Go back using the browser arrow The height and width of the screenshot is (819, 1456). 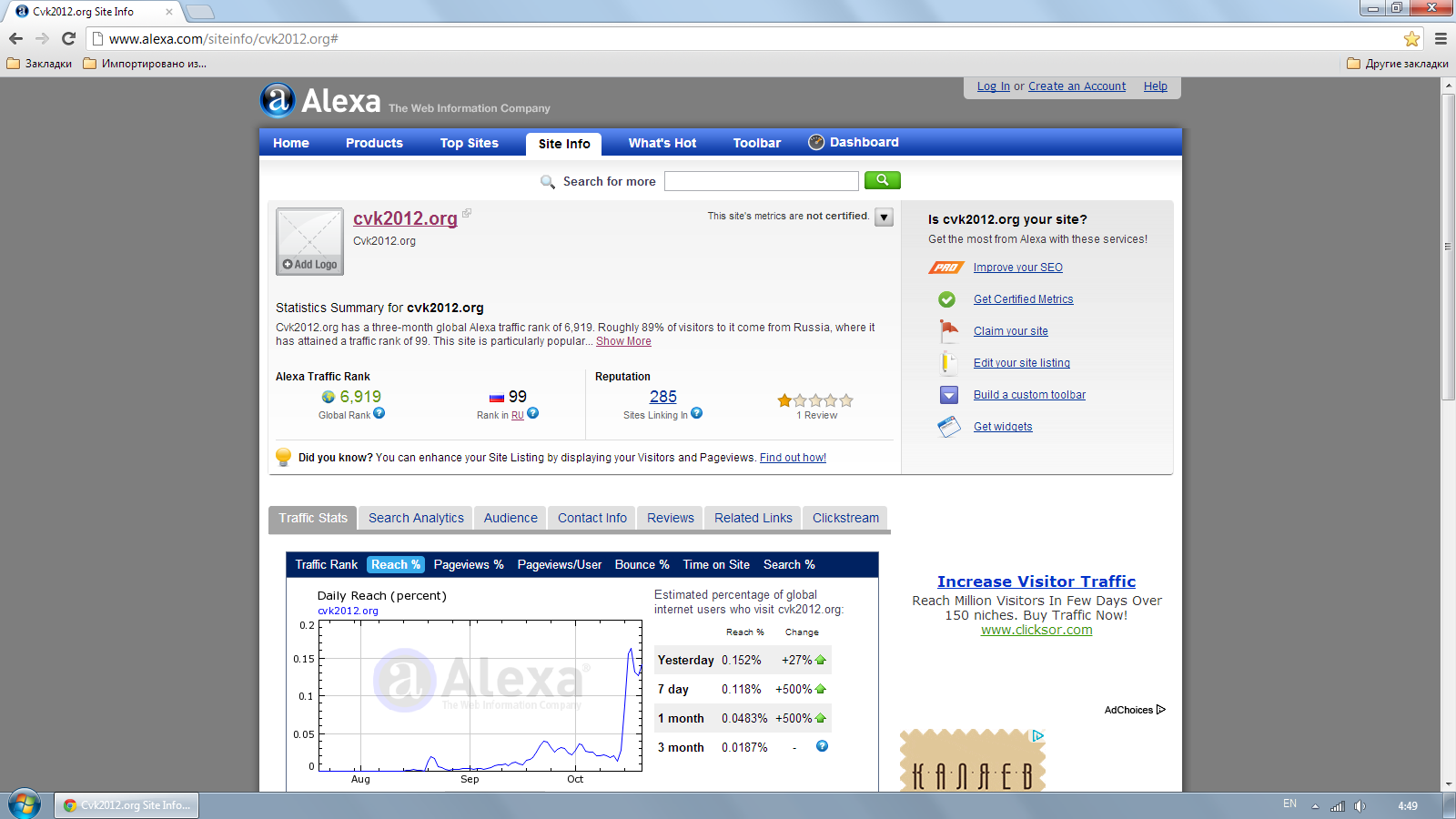(15, 38)
